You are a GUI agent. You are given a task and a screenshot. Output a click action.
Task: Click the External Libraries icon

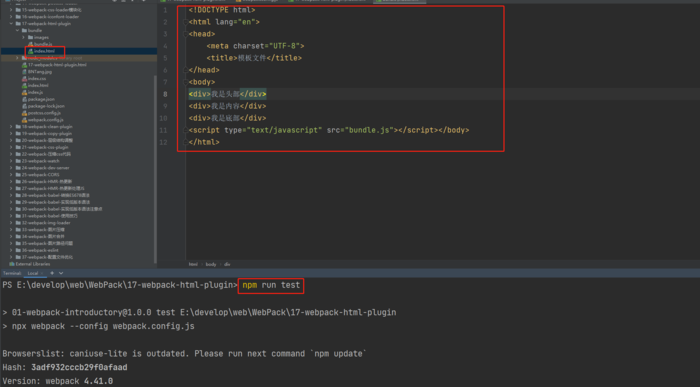[x=12, y=264]
